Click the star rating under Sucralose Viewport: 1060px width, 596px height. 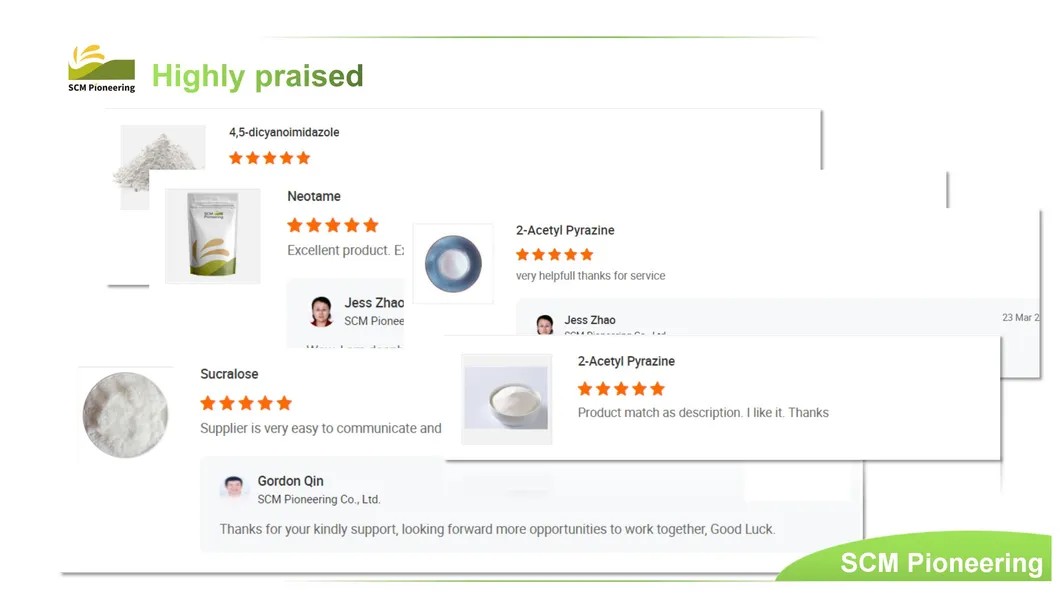pyautogui.click(x=246, y=403)
